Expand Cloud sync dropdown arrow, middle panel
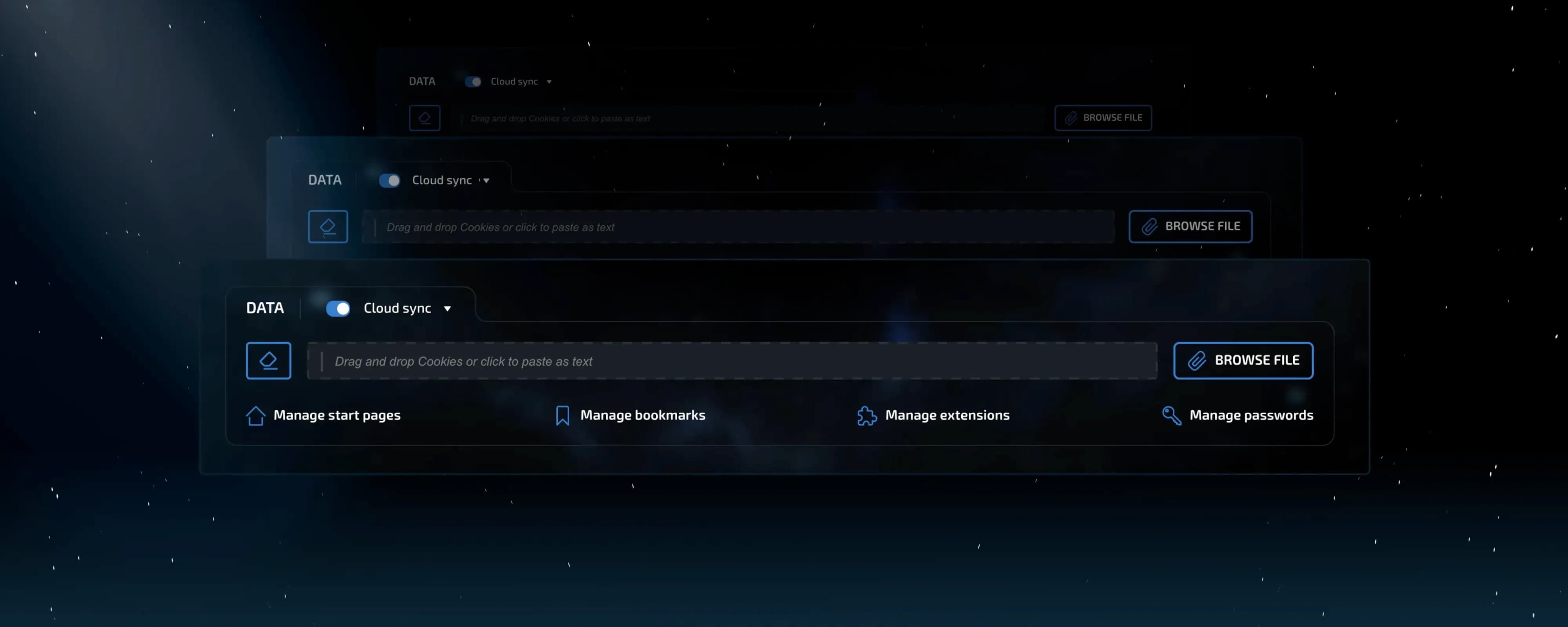Viewport: 1568px width, 627px height. pyautogui.click(x=486, y=181)
